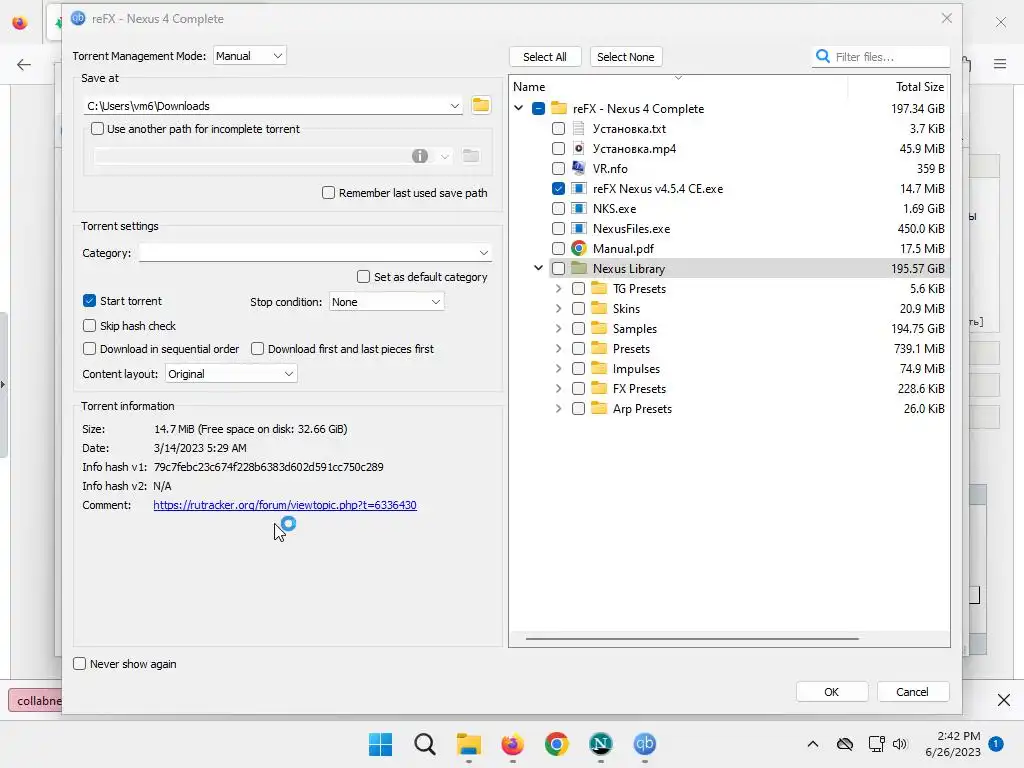Viewport: 1024px width, 768px height.
Task: Sort file list by Total Size header
Action: (x=920, y=86)
